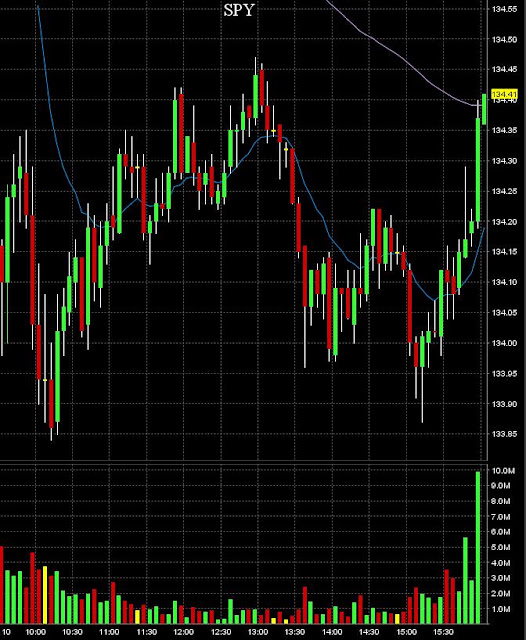Click the 1.0M volume axis label
Screen dimensions: 526x640
tap(501, 609)
